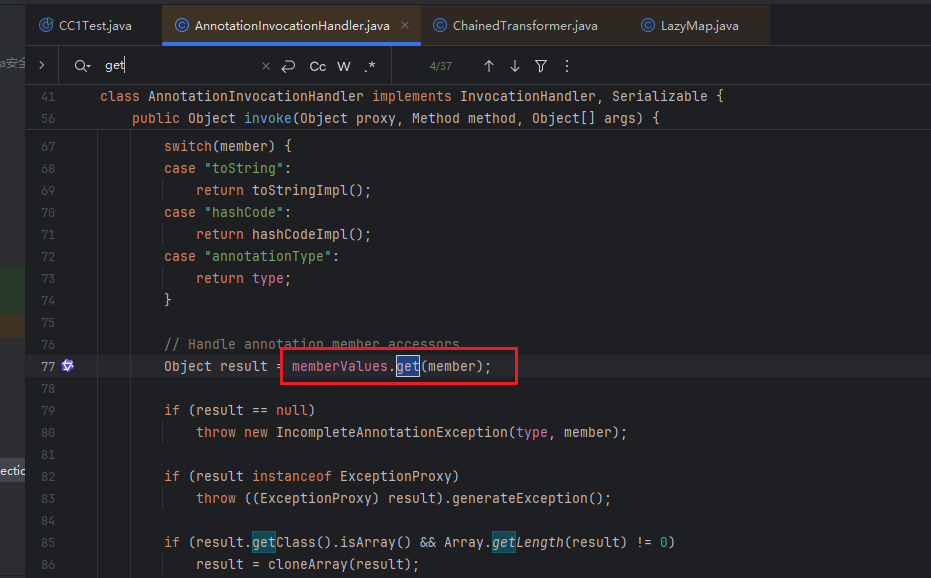The width and height of the screenshot is (931, 578).
Task: Click the highlighted get call on line 77
Action: (407, 366)
